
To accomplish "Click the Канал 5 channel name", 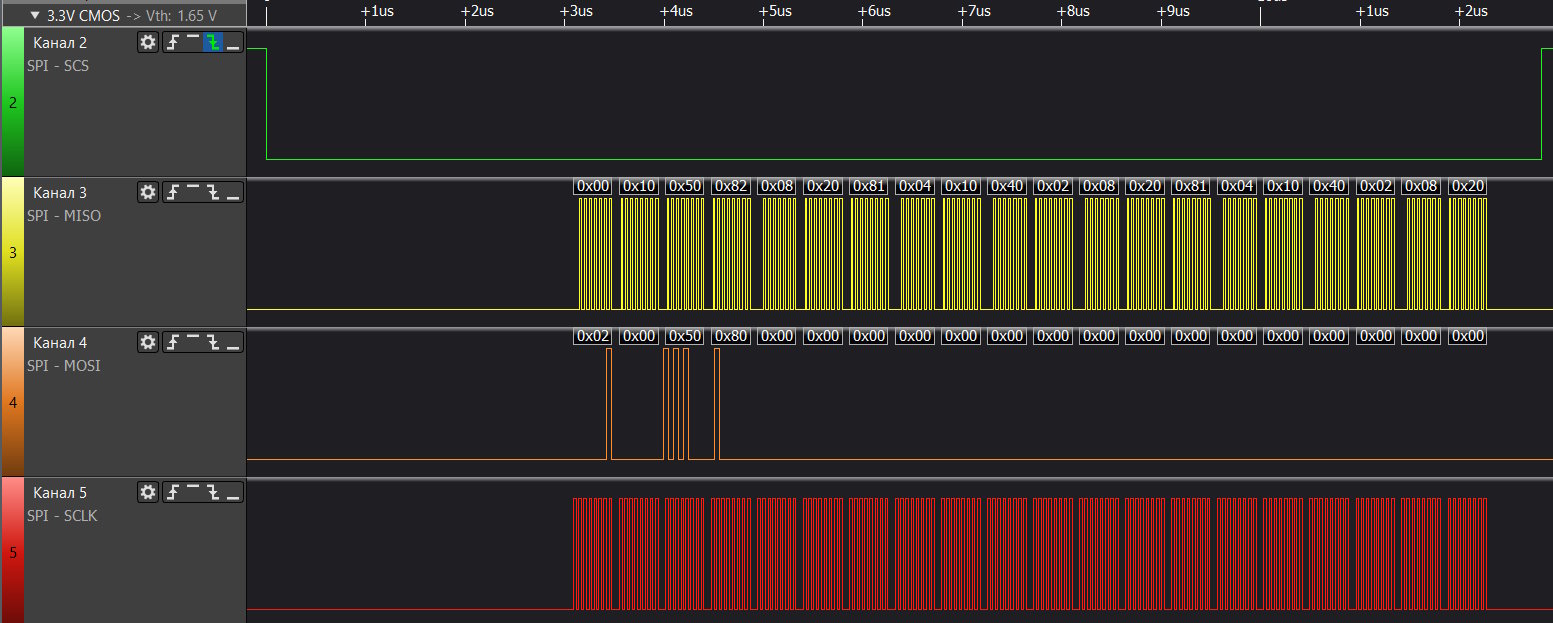I will [x=60, y=493].
